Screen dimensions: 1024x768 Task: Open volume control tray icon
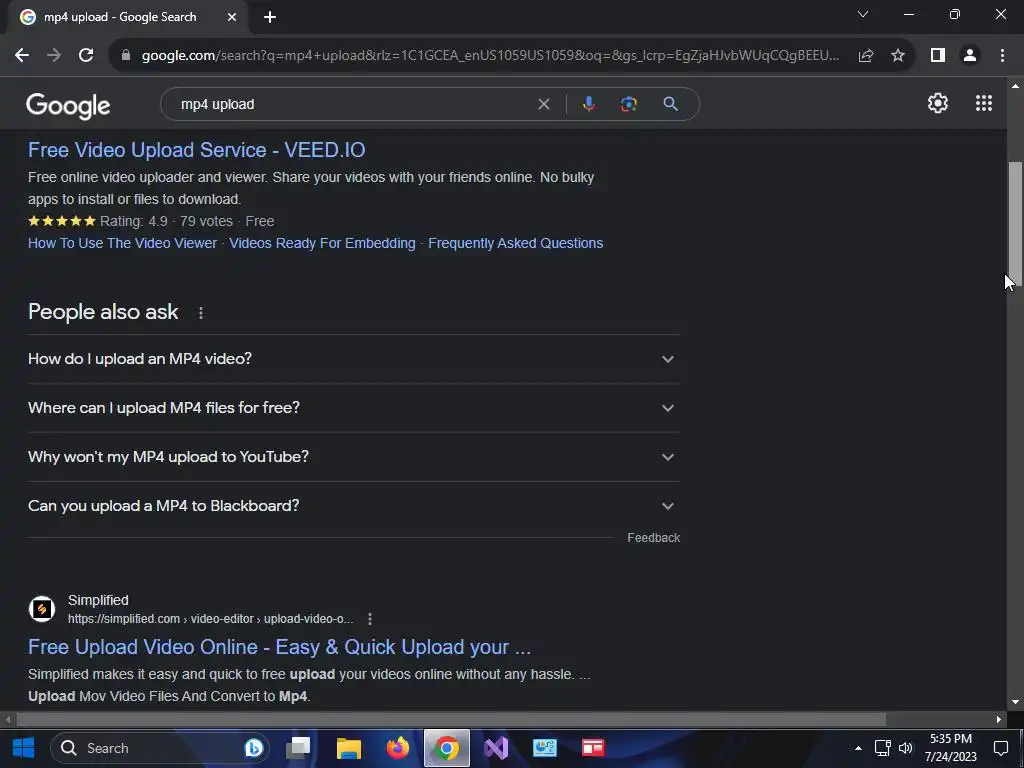(x=905, y=748)
